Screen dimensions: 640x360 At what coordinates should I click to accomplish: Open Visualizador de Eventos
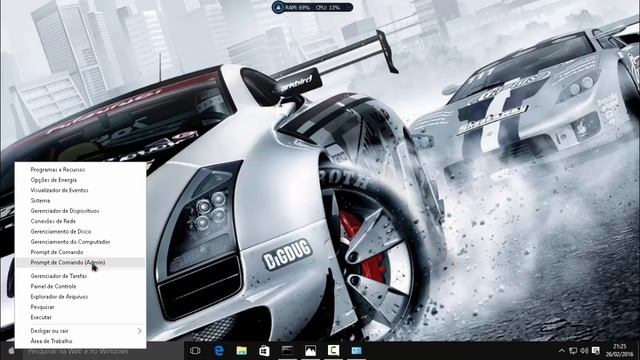coord(80,190)
